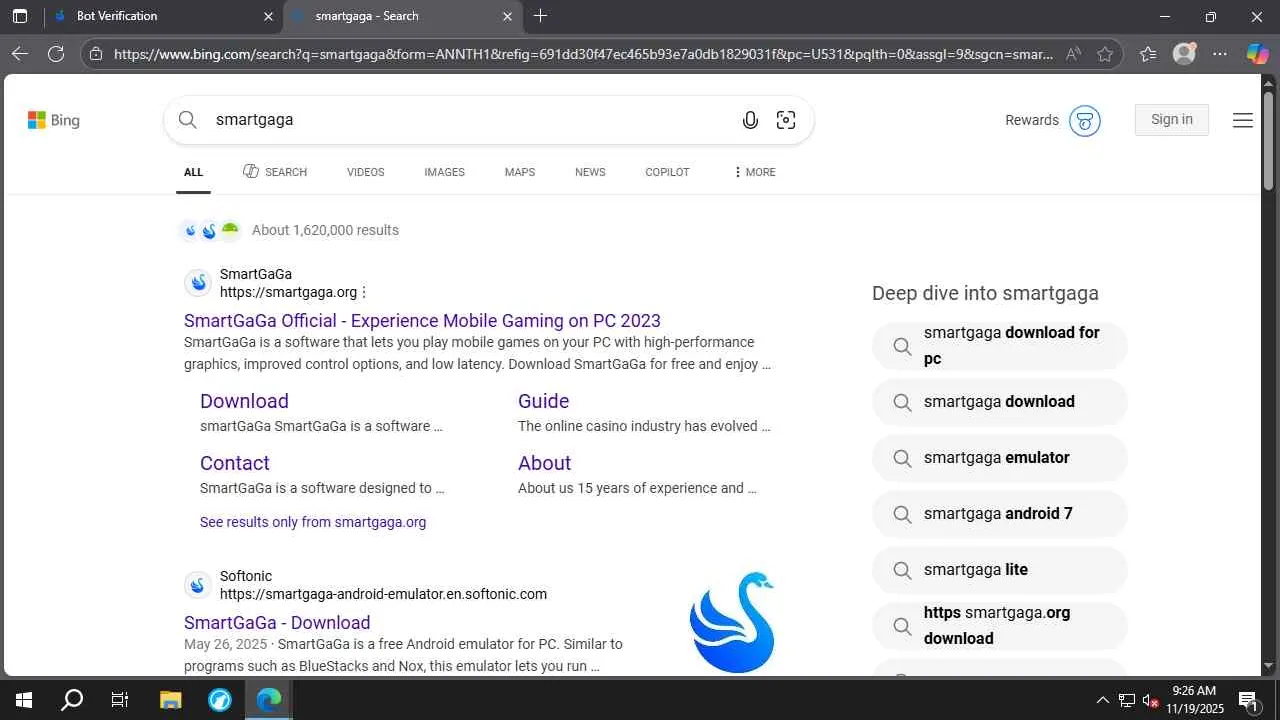Open the SmartGaGa swan logo thumbnail
Screen dimensions: 1280x720
click(x=732, y=622)
